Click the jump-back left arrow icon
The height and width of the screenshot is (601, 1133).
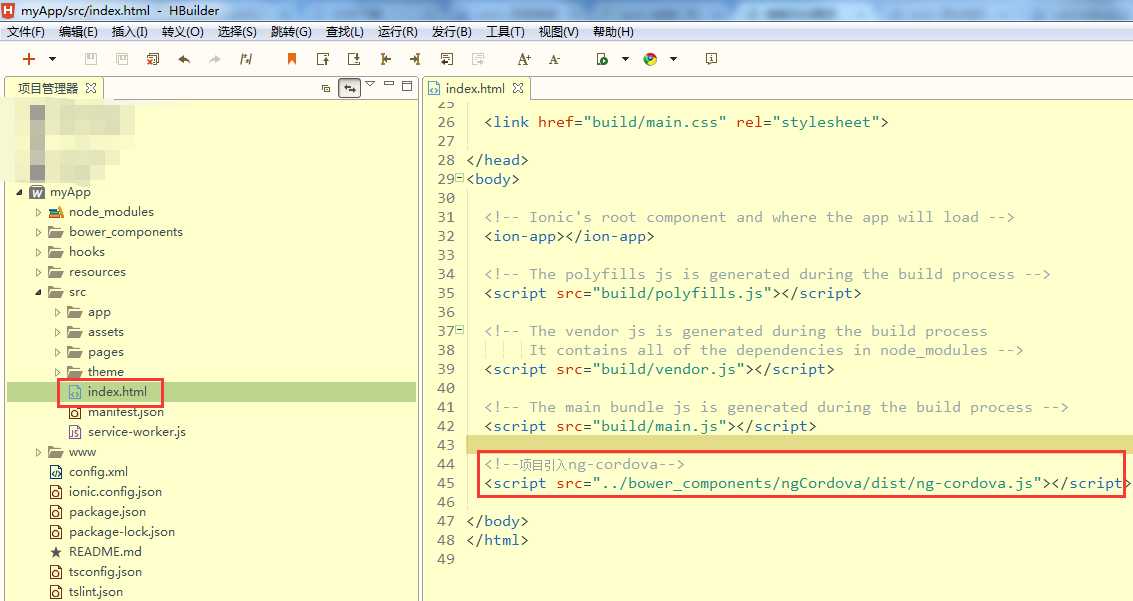tap(385, 59)
